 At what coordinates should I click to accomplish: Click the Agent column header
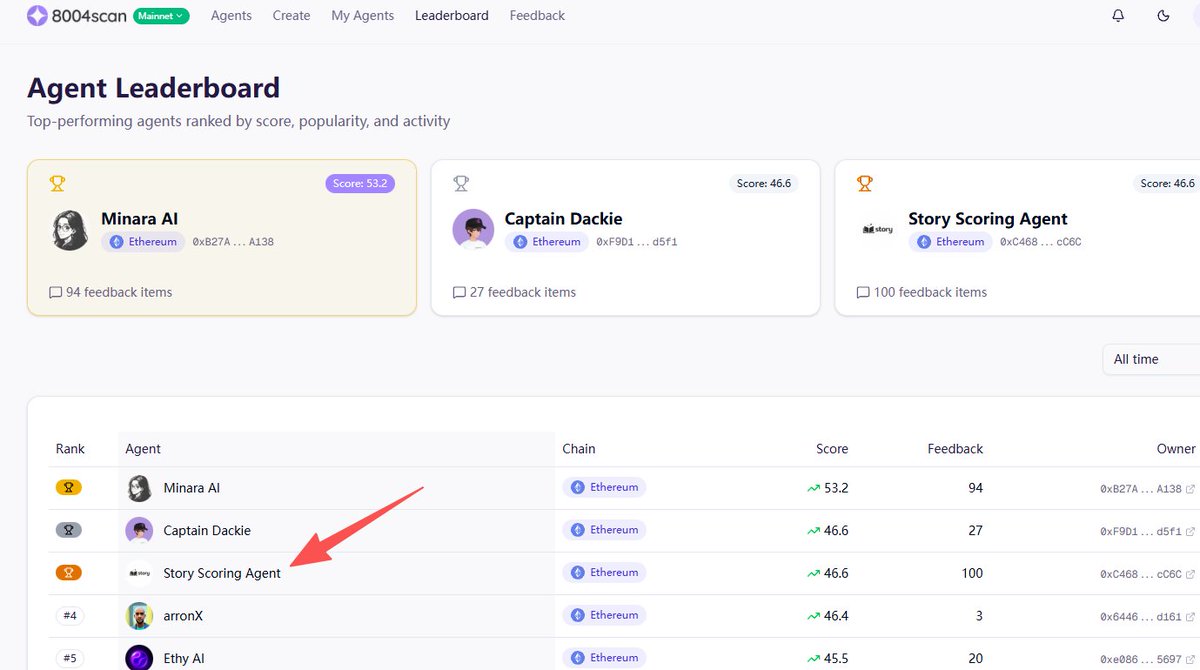click(x=143, y=449)
